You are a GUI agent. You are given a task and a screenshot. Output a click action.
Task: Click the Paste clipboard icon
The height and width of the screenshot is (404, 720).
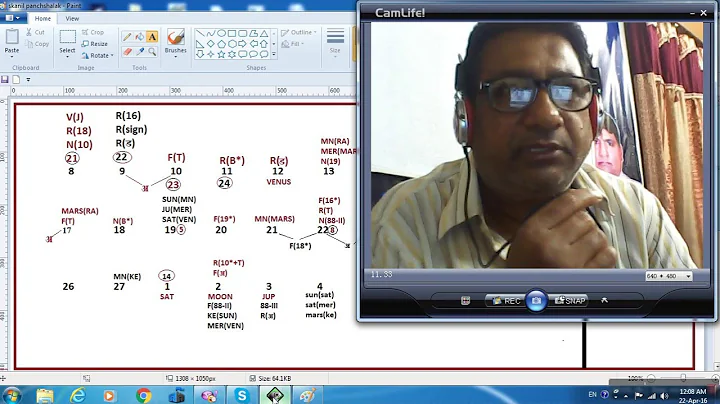12,36
